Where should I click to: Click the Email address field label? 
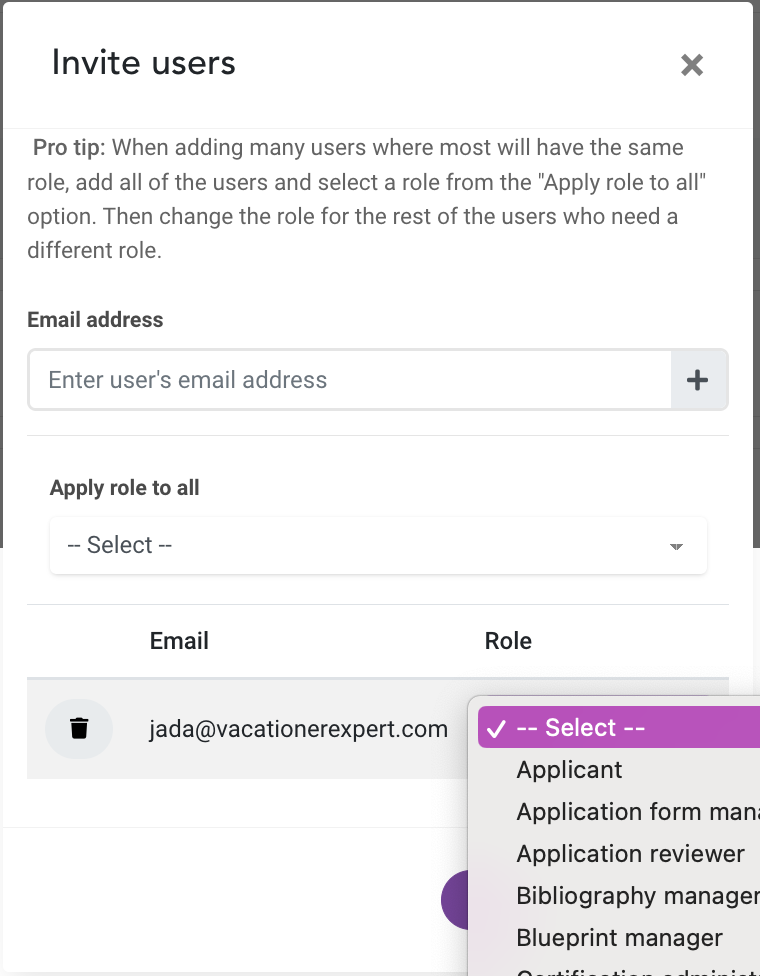point(95,320)
